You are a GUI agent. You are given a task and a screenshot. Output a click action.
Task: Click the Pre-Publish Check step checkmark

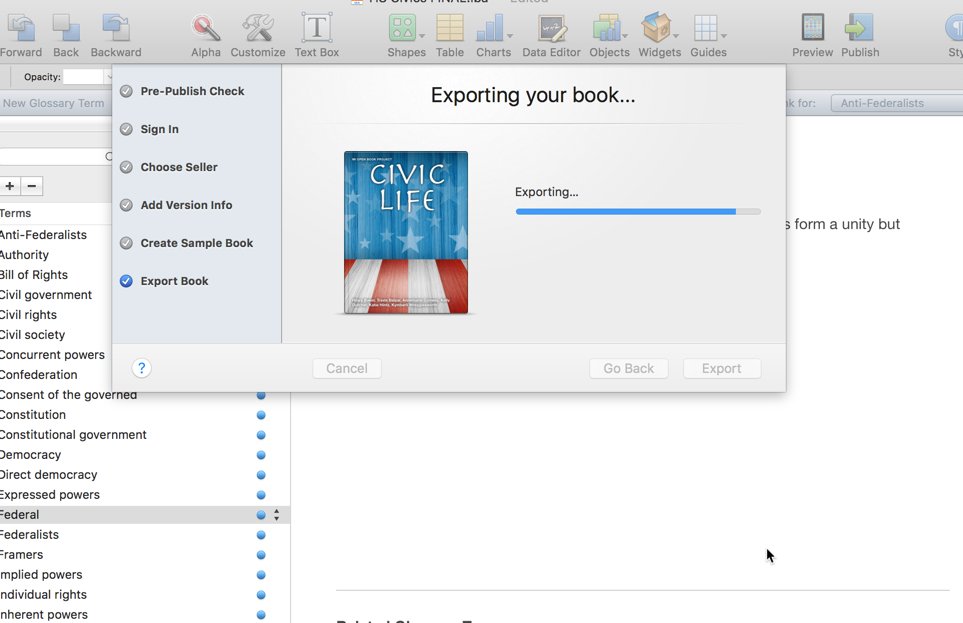[x=126, y=91]
